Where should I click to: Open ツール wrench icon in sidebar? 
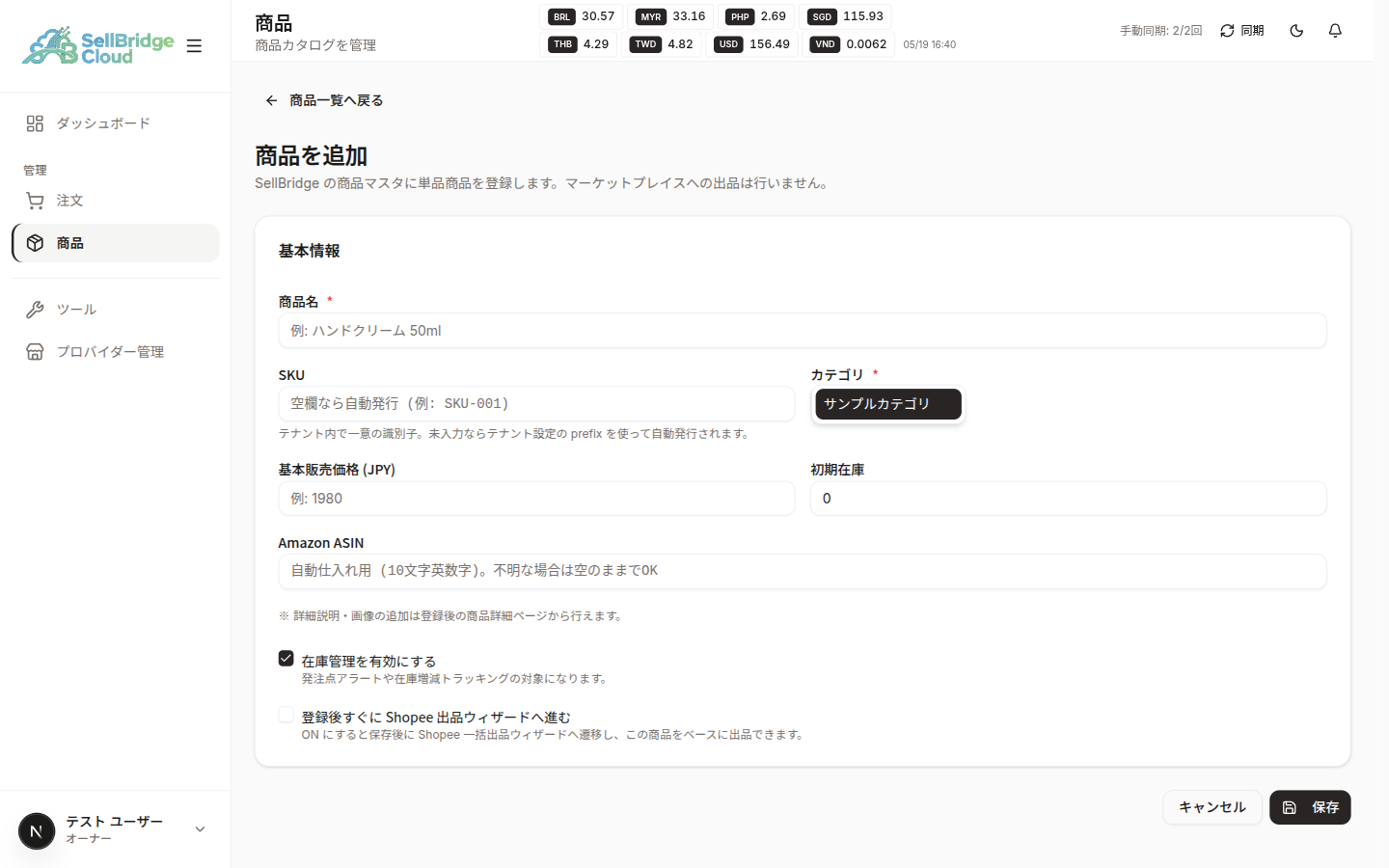click(35, 310)
